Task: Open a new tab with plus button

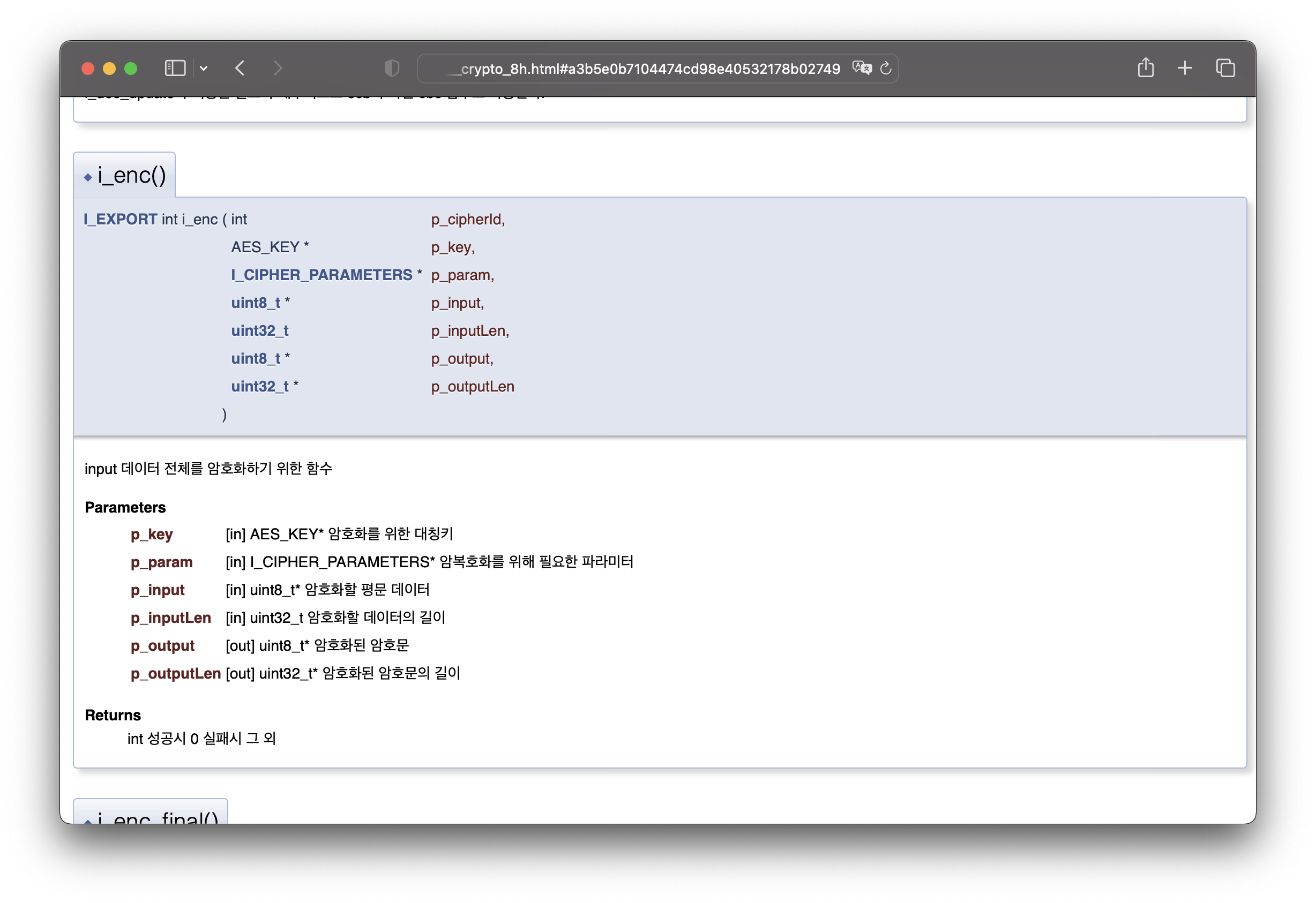Action: tap(1185, 69)
